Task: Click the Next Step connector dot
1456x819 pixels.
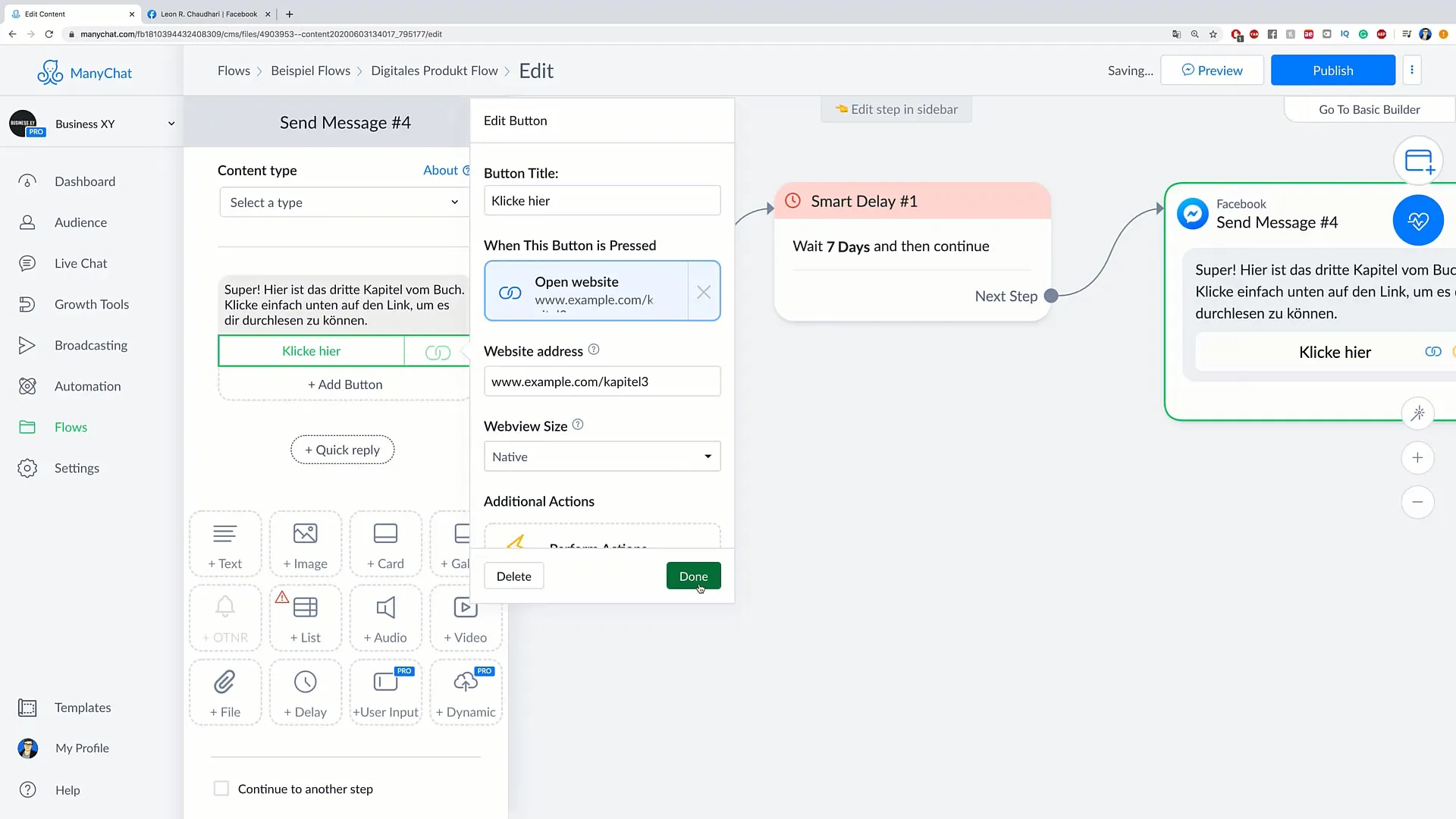Action: click(1051, 296)
